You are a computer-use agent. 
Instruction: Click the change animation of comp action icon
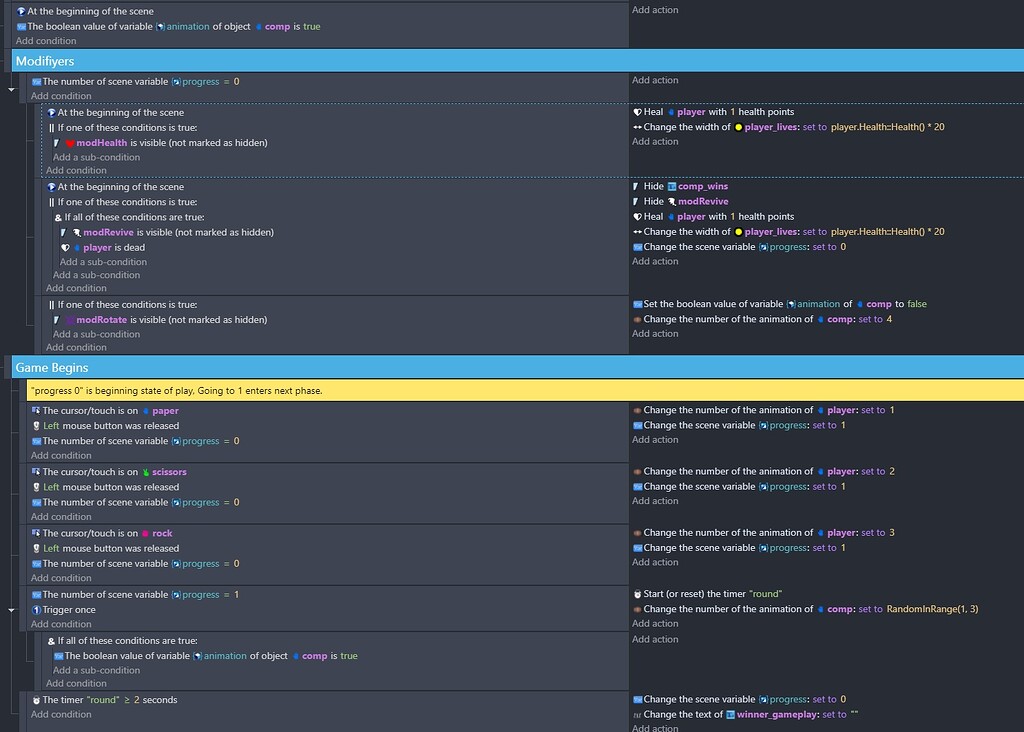(636, 318)
